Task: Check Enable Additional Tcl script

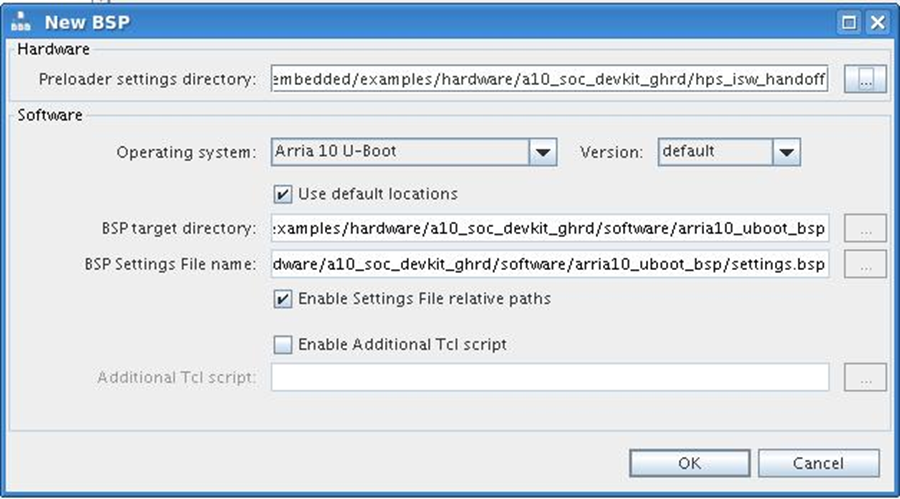Action: (x=282, y=345)
